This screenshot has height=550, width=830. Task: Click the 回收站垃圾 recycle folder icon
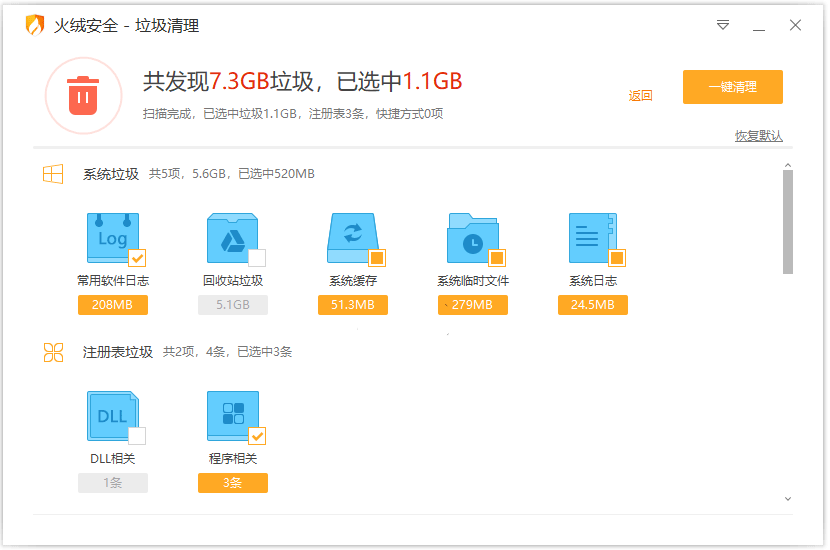point(232,238)
